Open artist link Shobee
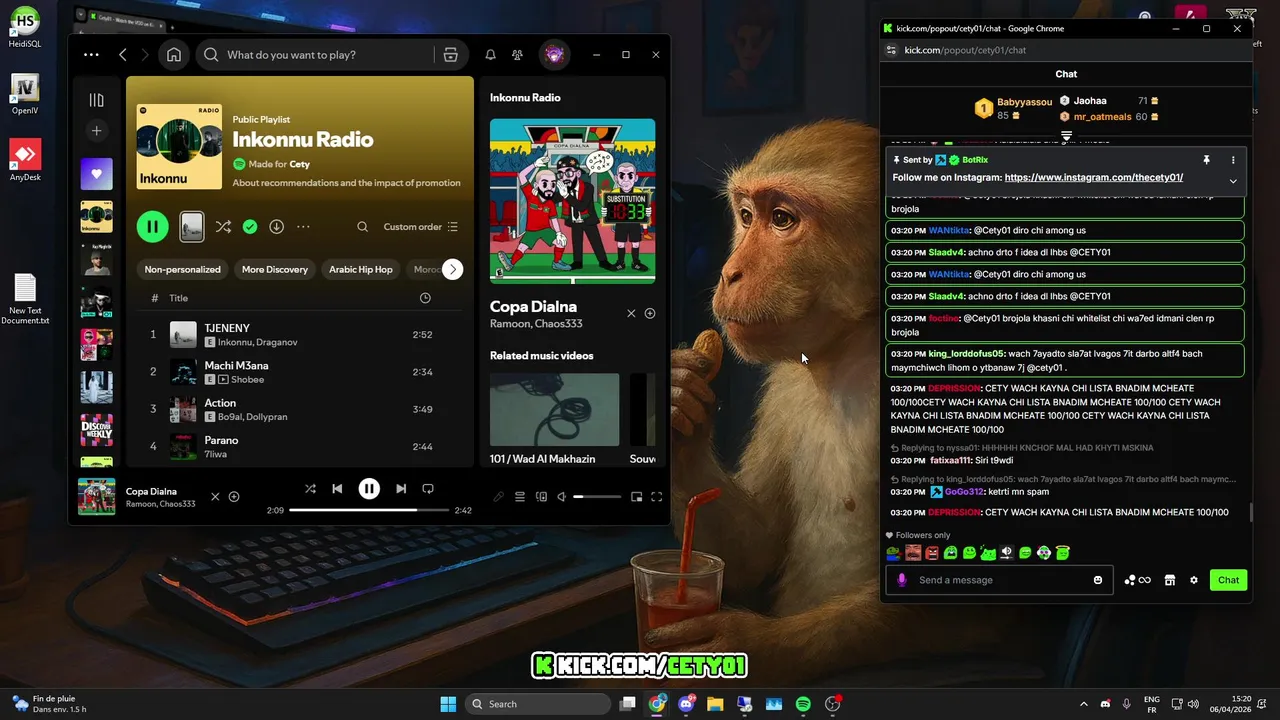The image size is (1280, 720). [x=247, y=380]
